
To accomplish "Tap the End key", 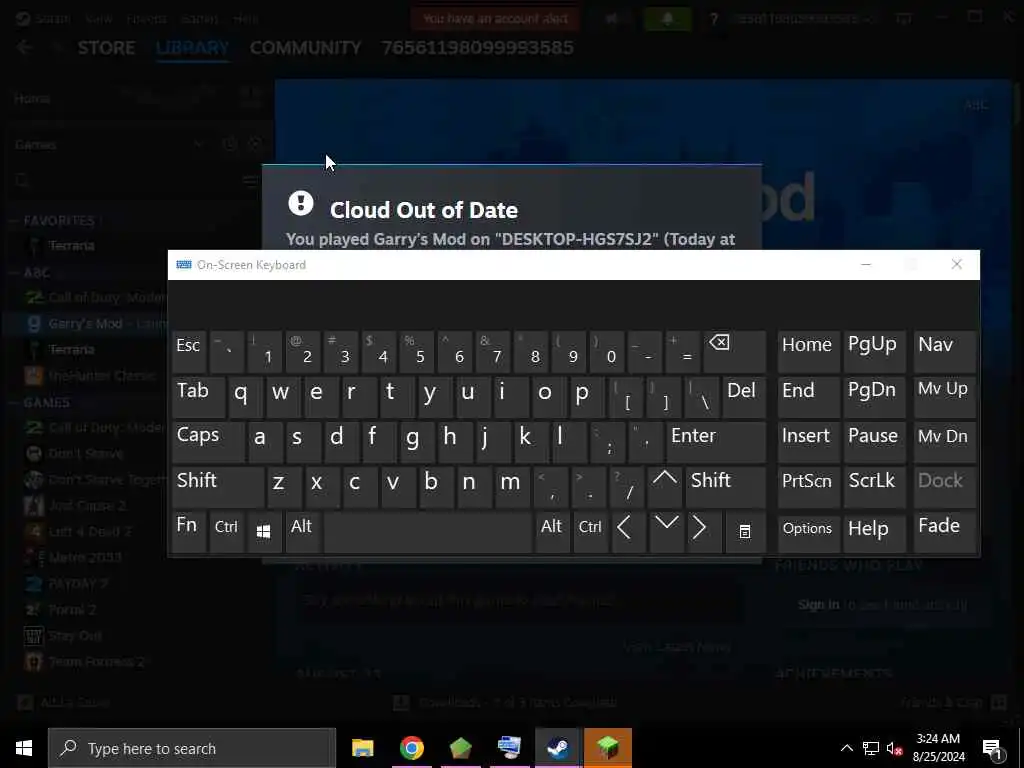I will 808,396.
